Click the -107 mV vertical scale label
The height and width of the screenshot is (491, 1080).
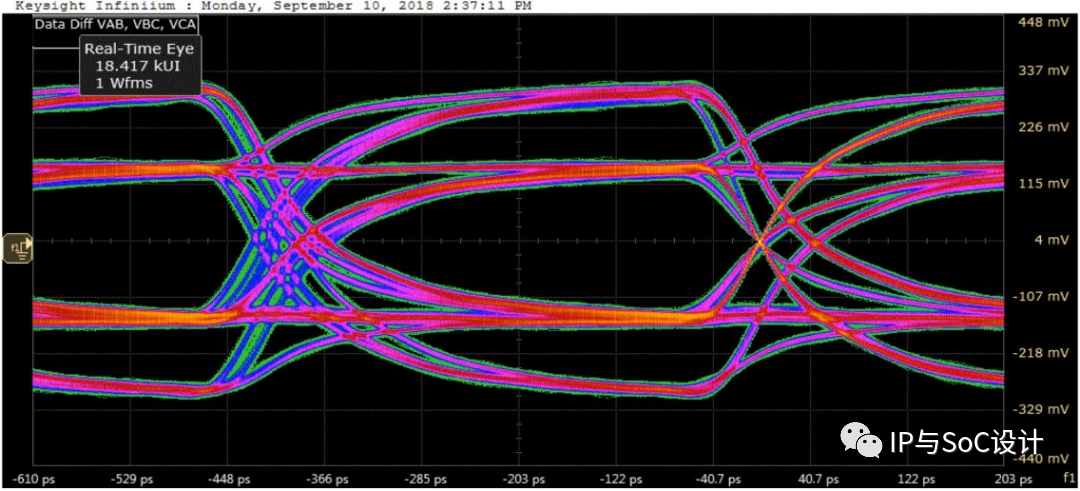pos(1039,296)
